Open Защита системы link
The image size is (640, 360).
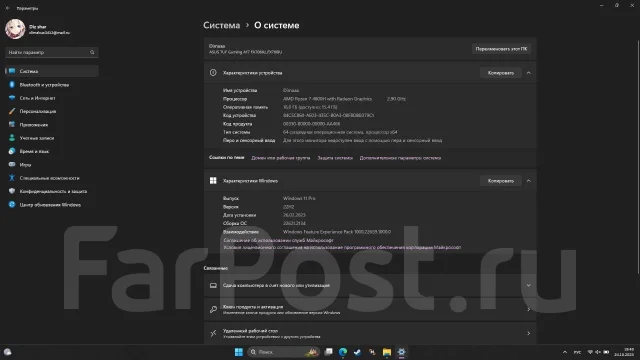pyautogui.click(x=335, y=158)
